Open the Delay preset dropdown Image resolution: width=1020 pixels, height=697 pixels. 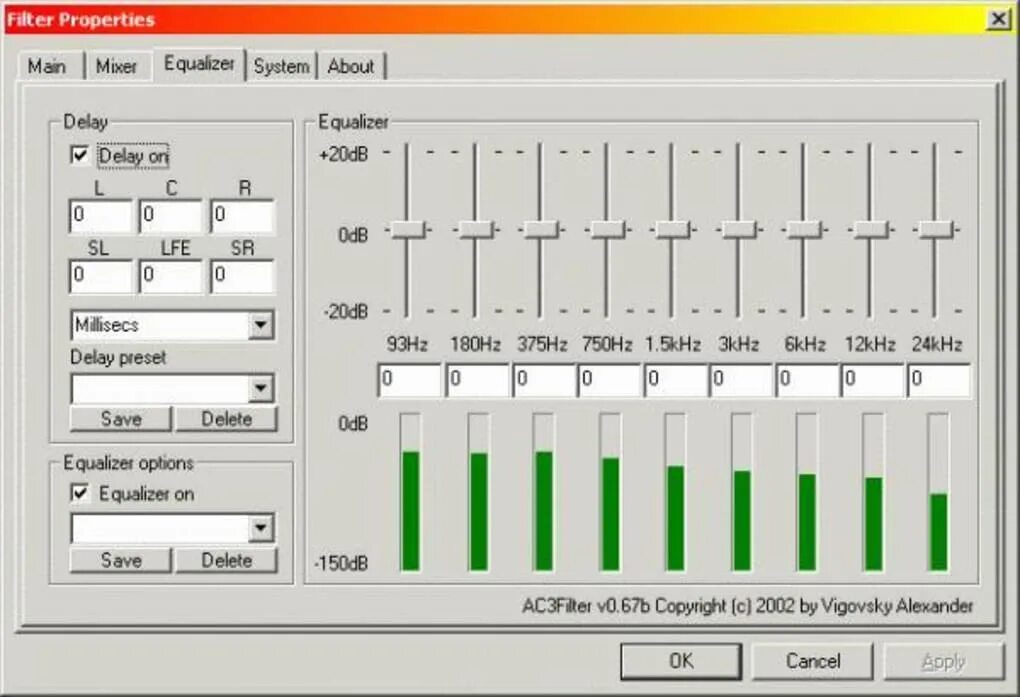261,389
